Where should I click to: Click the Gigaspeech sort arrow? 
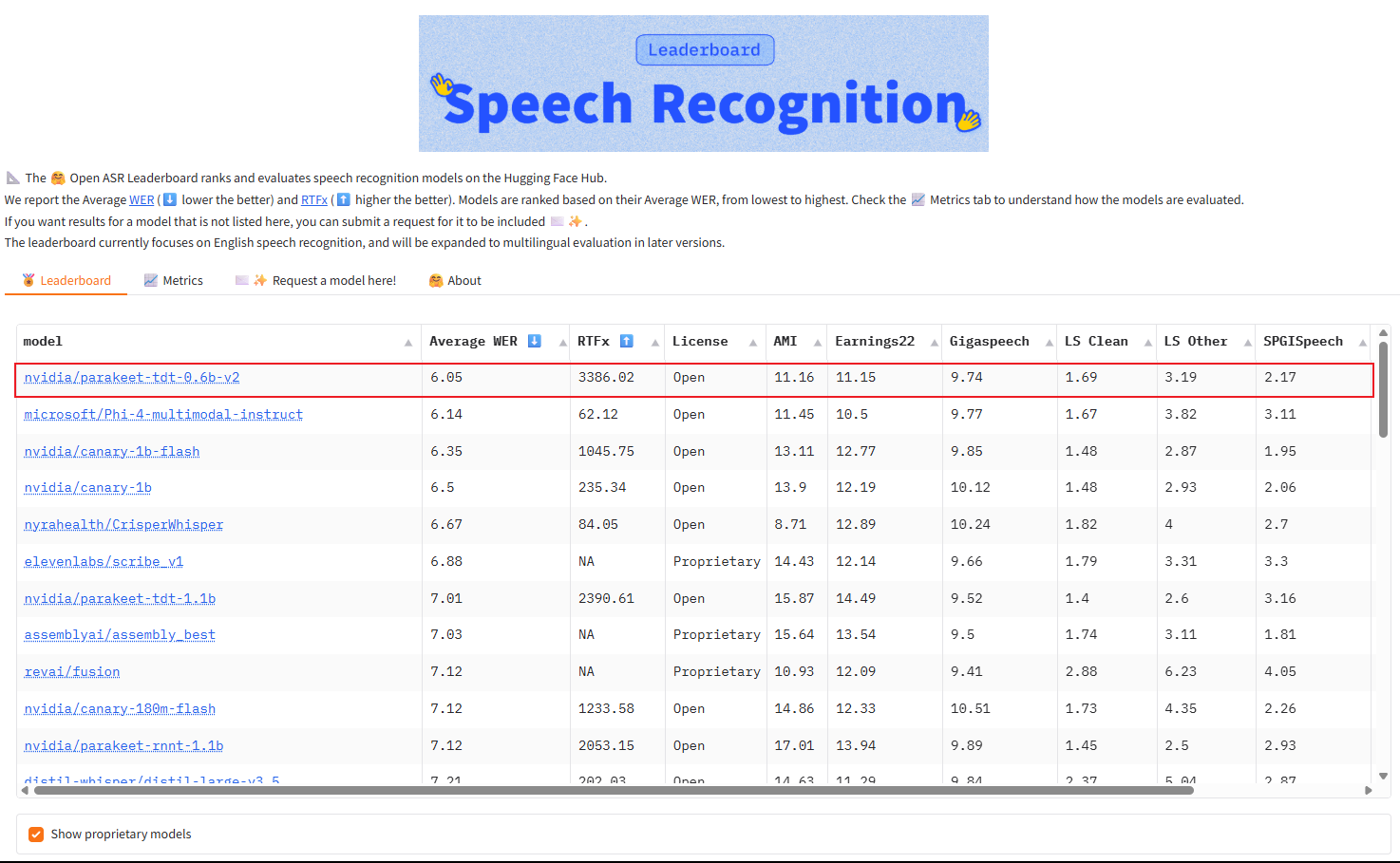click(1049, 343)
